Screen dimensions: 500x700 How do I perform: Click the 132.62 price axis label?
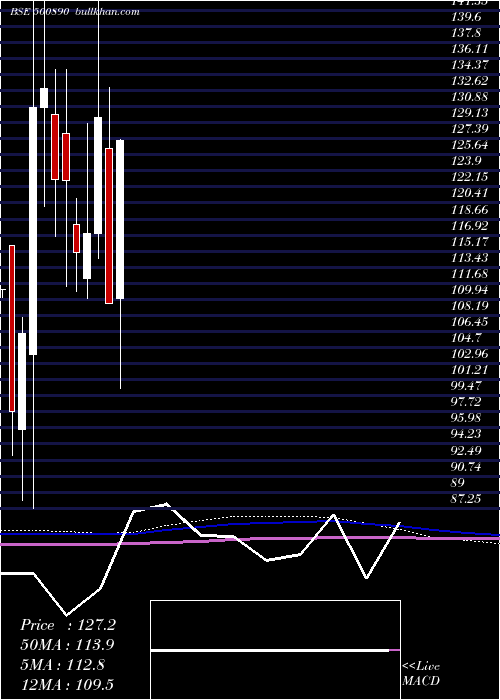[x=469, y=81]
